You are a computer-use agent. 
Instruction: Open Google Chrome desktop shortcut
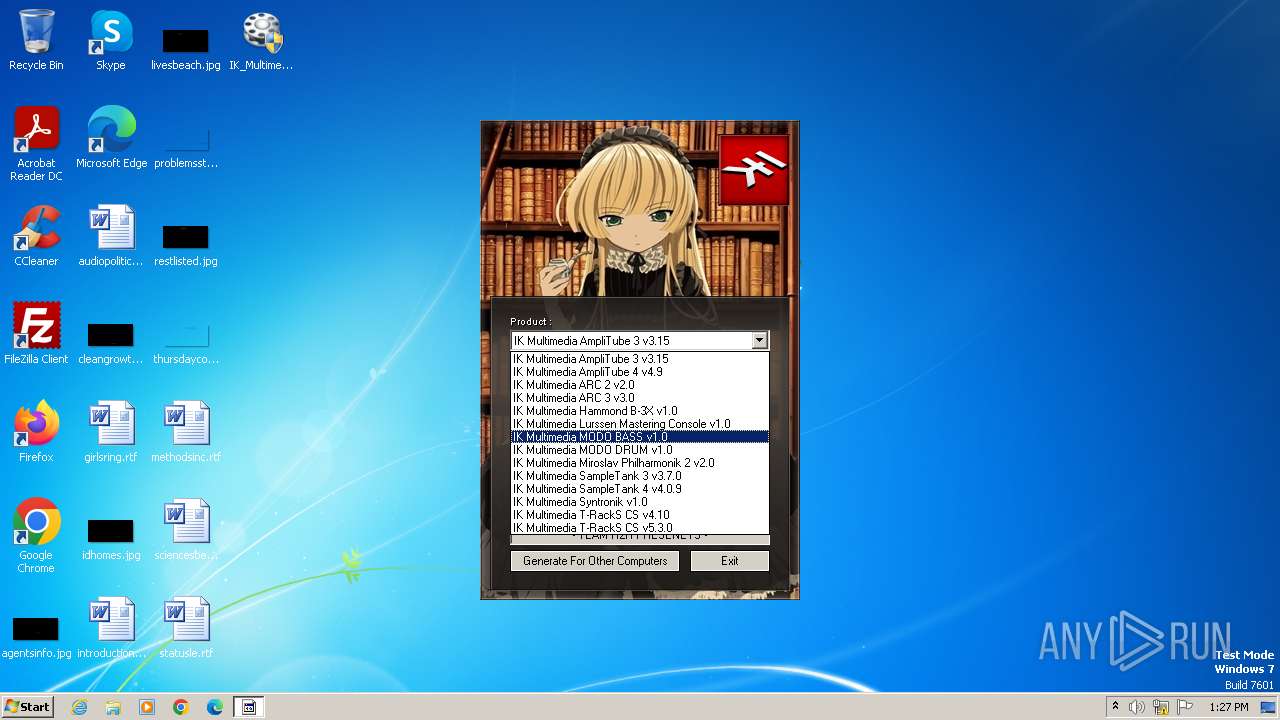coord(36,536)
